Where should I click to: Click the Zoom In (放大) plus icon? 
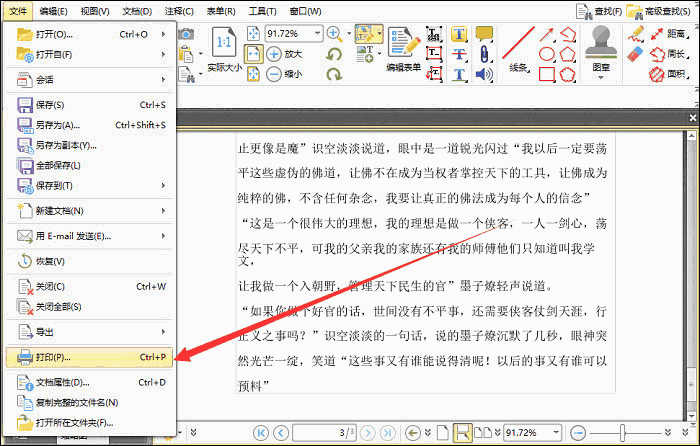coord(274,54)
